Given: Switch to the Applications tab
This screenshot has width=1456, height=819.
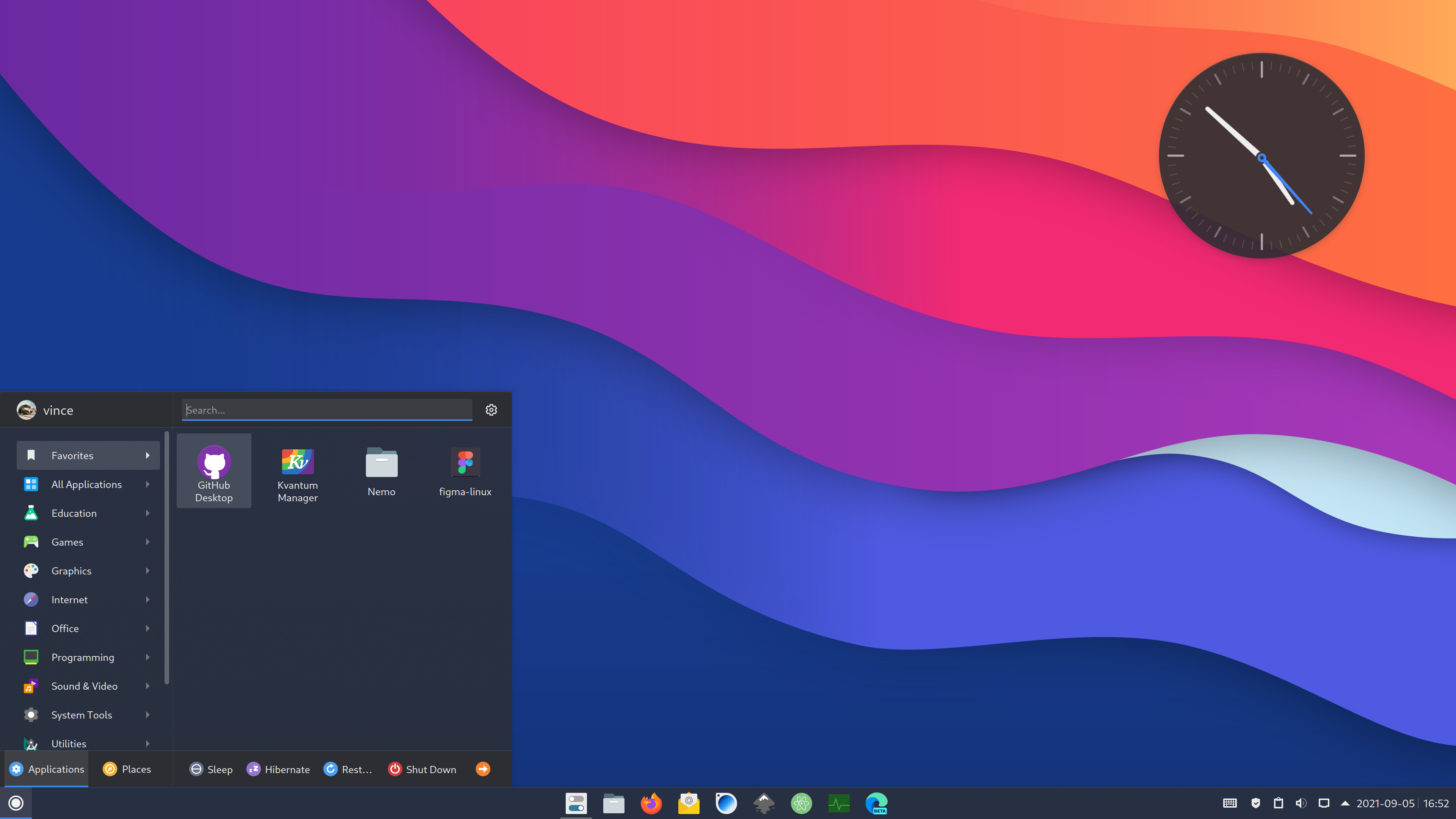Looking at the screenshot, I should coord(47,769).
